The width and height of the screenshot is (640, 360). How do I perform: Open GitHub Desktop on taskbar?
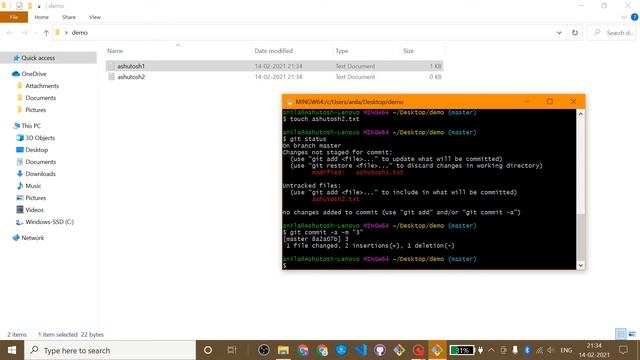click(380, 350)
